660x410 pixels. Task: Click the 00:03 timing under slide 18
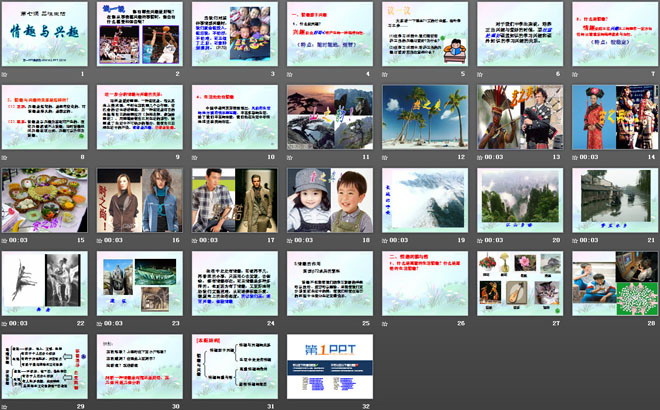point(303,240)
